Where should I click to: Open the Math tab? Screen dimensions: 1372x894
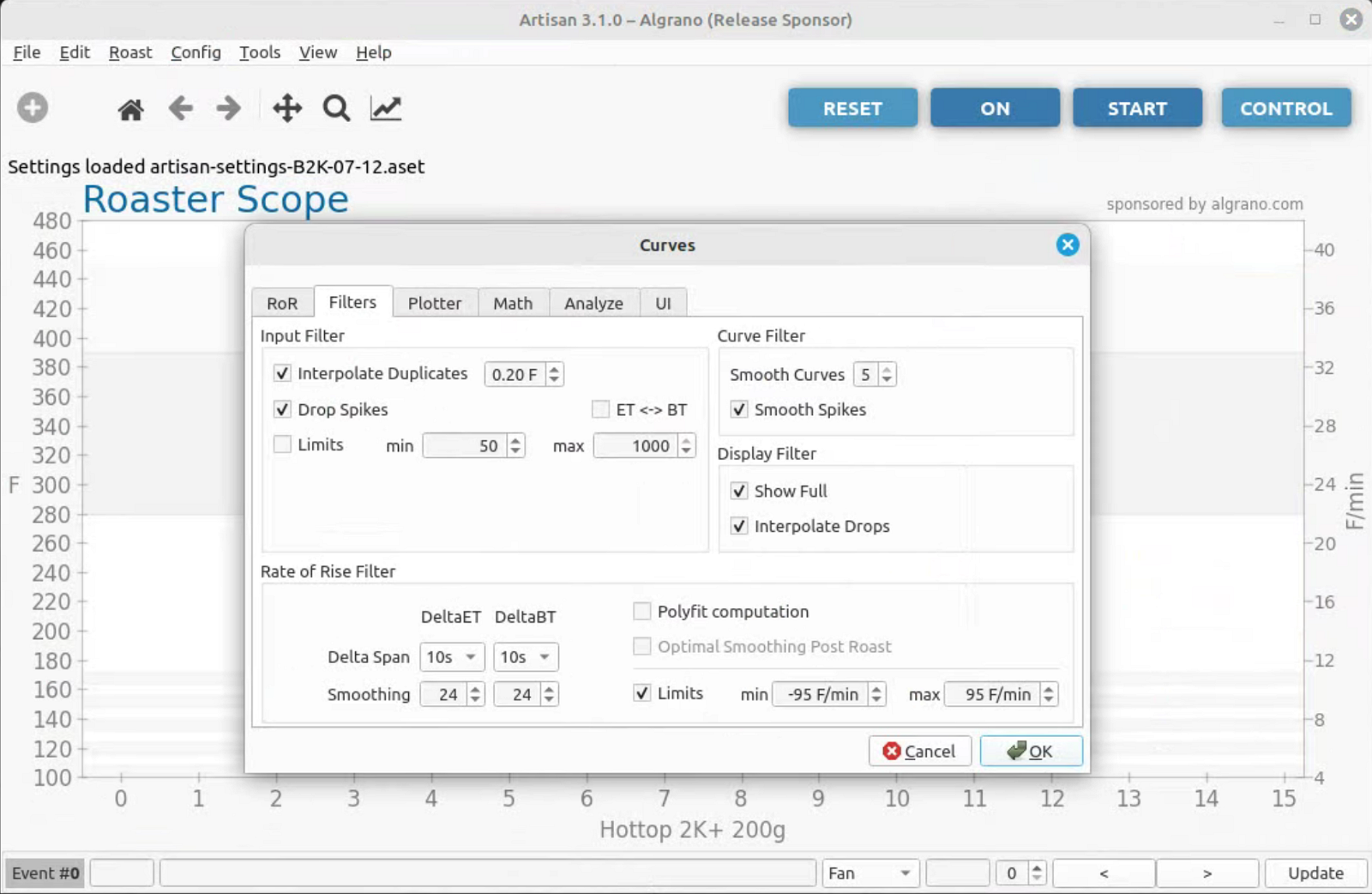pyautogui.click(x=513, y=303)
